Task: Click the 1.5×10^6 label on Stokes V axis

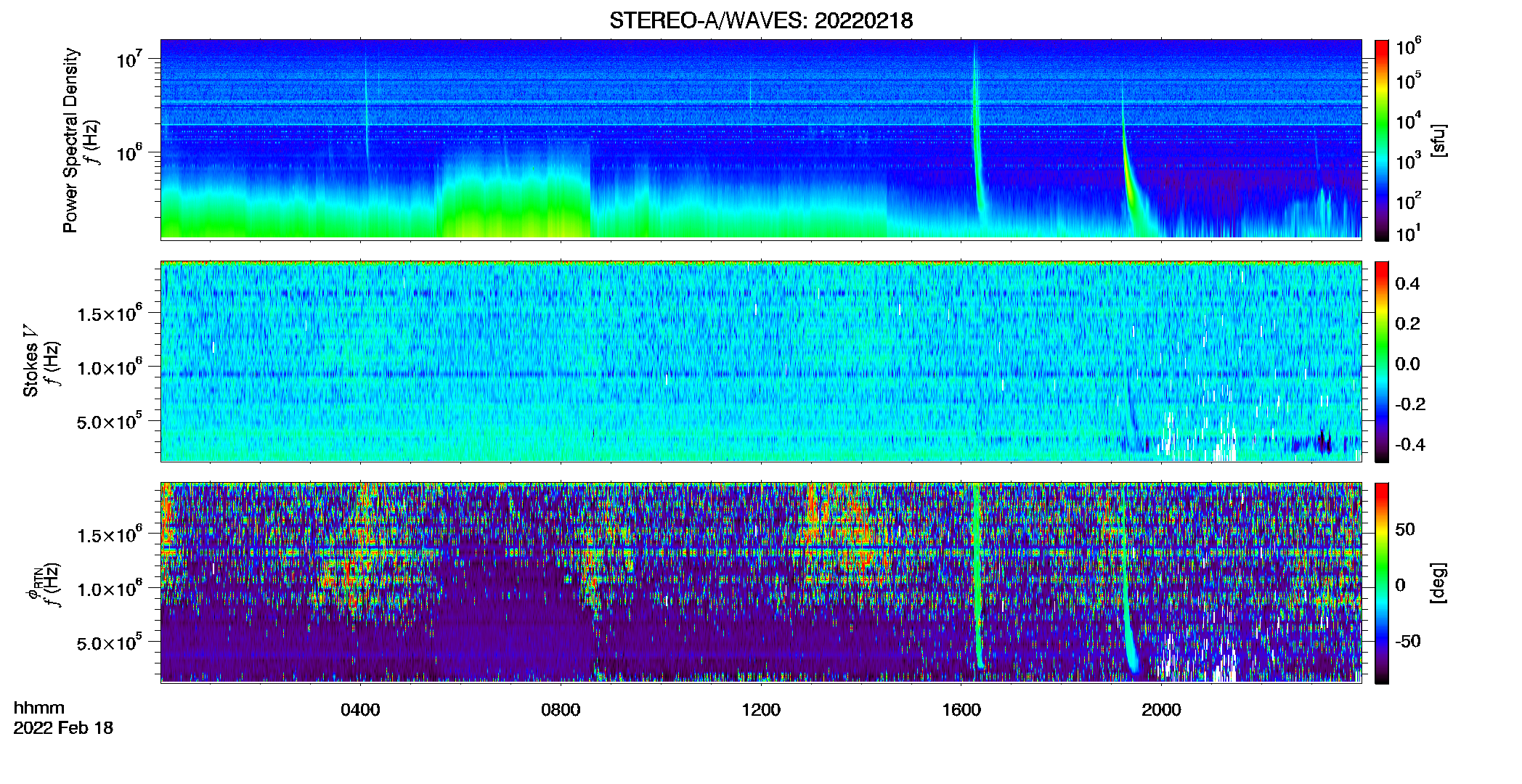Action: coord(110,314)
